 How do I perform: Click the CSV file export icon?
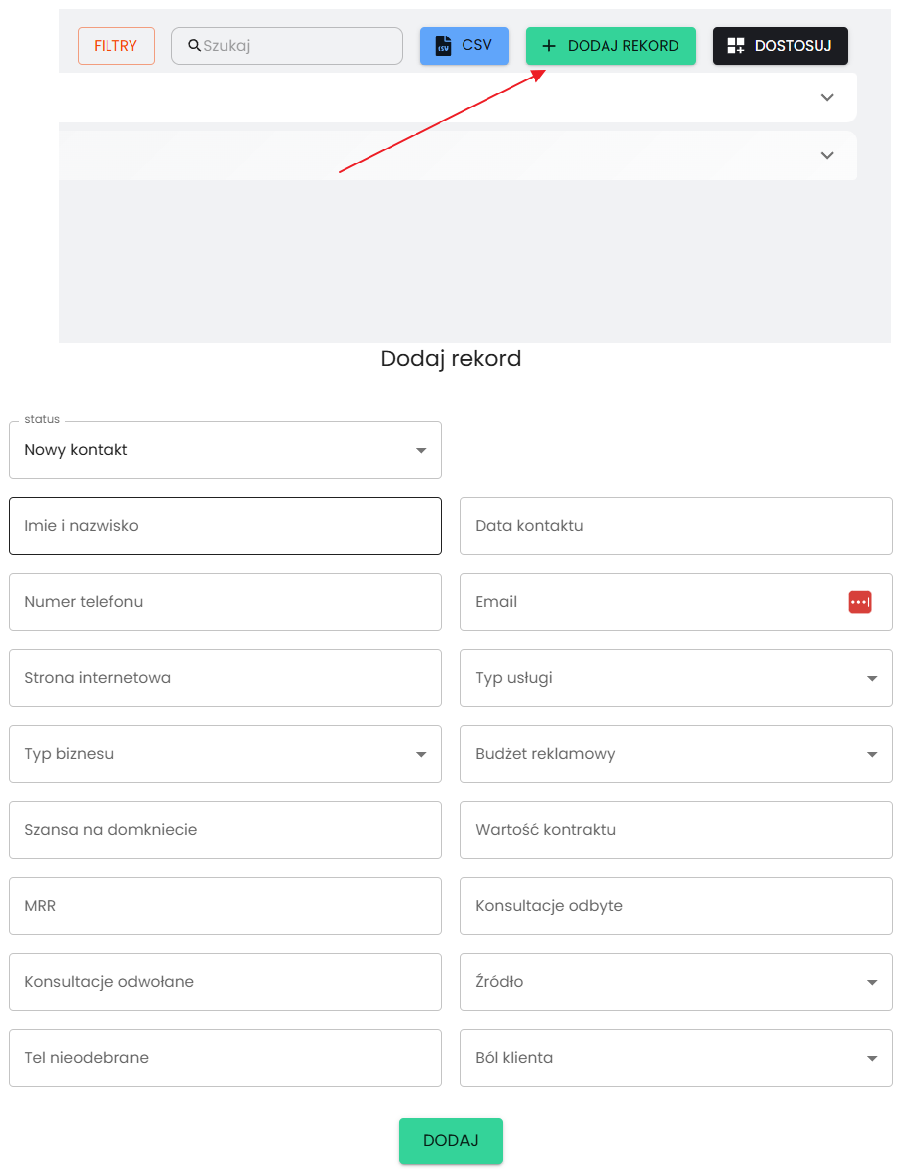click(x=443, y=46)
